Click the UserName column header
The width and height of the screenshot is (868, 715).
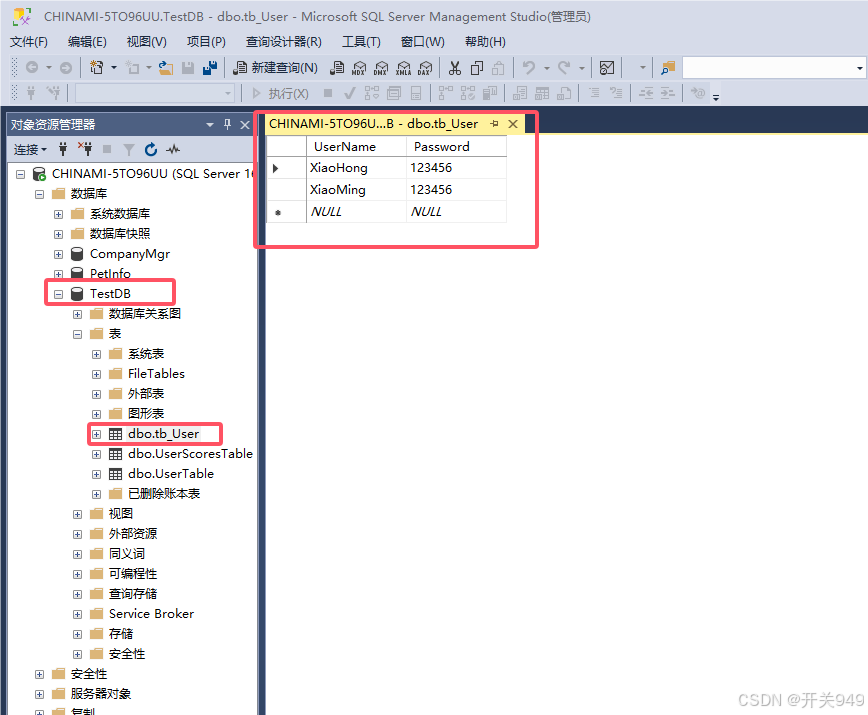(x=356, y=147)
